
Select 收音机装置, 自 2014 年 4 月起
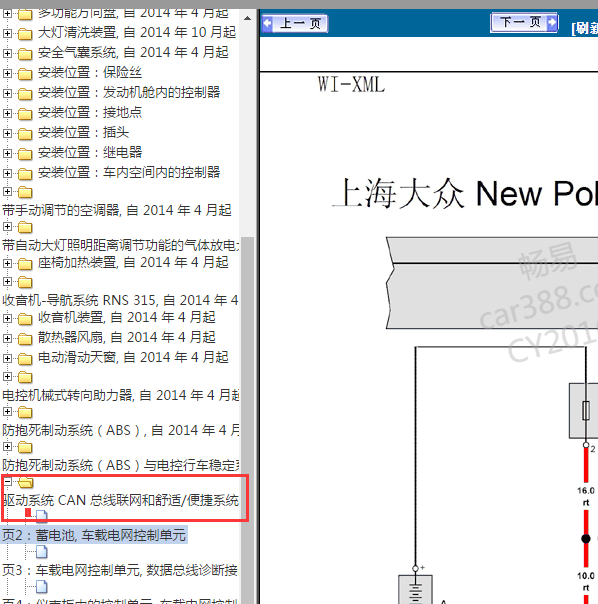tap(126, 317)
